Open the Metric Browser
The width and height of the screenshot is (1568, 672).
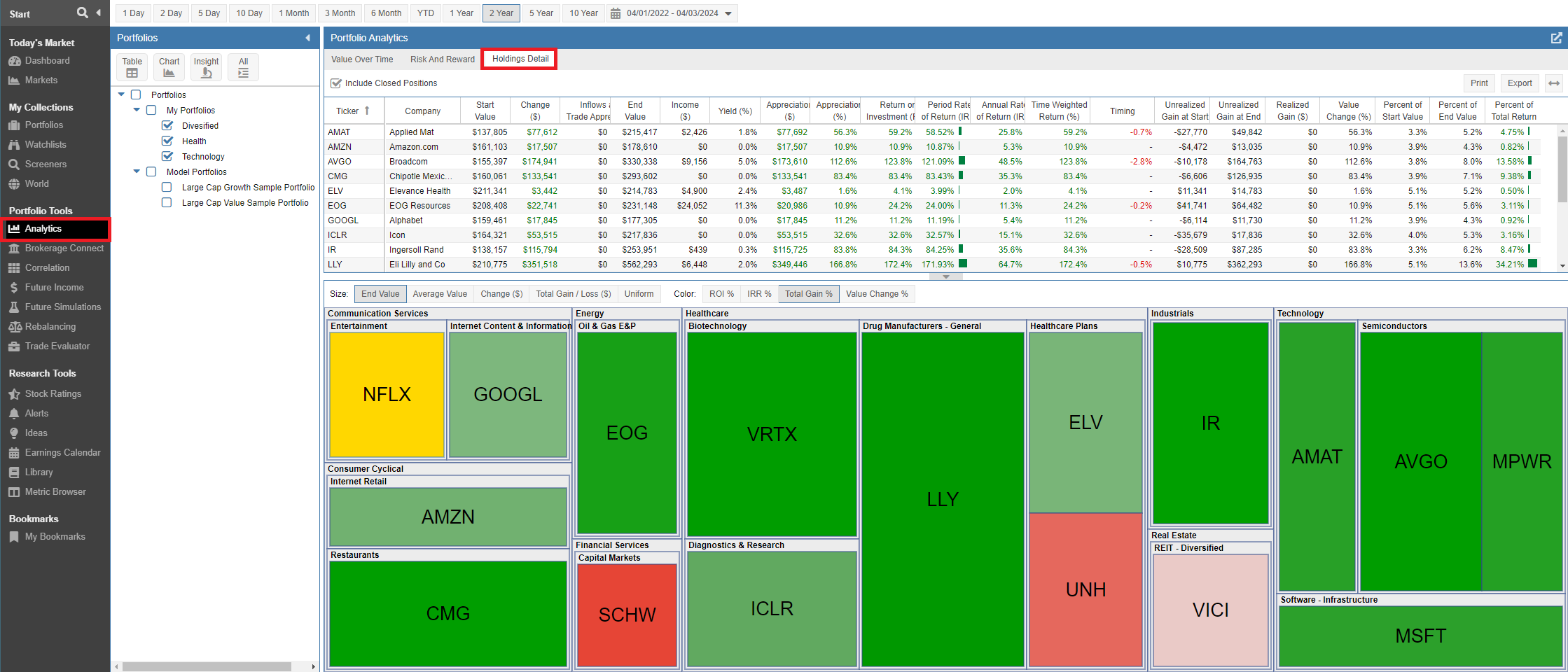tap(55, 492)
